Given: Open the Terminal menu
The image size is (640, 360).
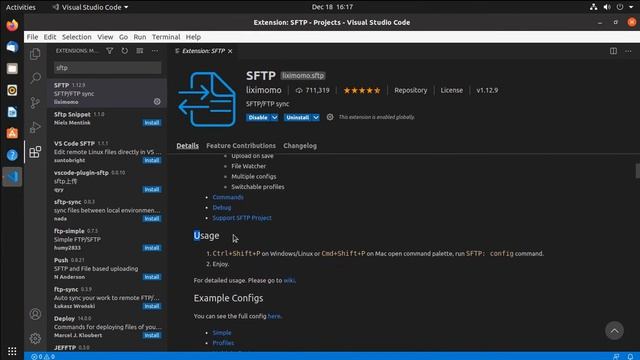Looking at the screenshot, I should tap(166, 37).
